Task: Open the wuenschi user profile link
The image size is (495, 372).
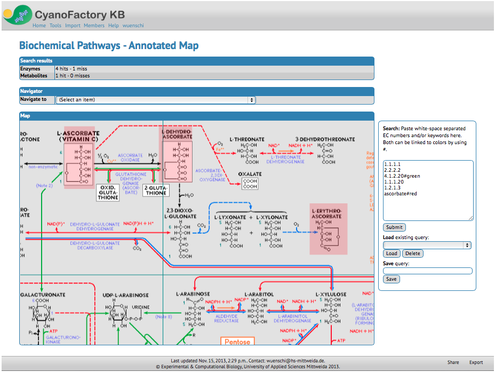Action: click(x=133, y=26)
